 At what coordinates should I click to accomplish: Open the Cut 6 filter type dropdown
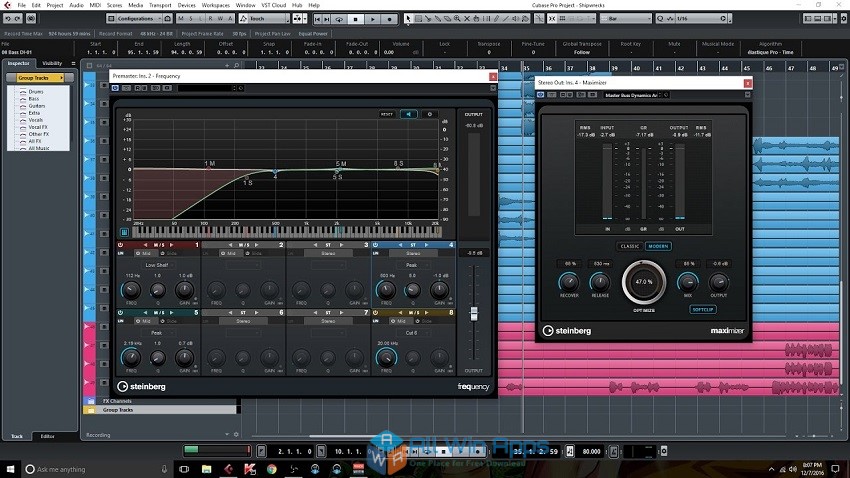click(x=412, y=333)
